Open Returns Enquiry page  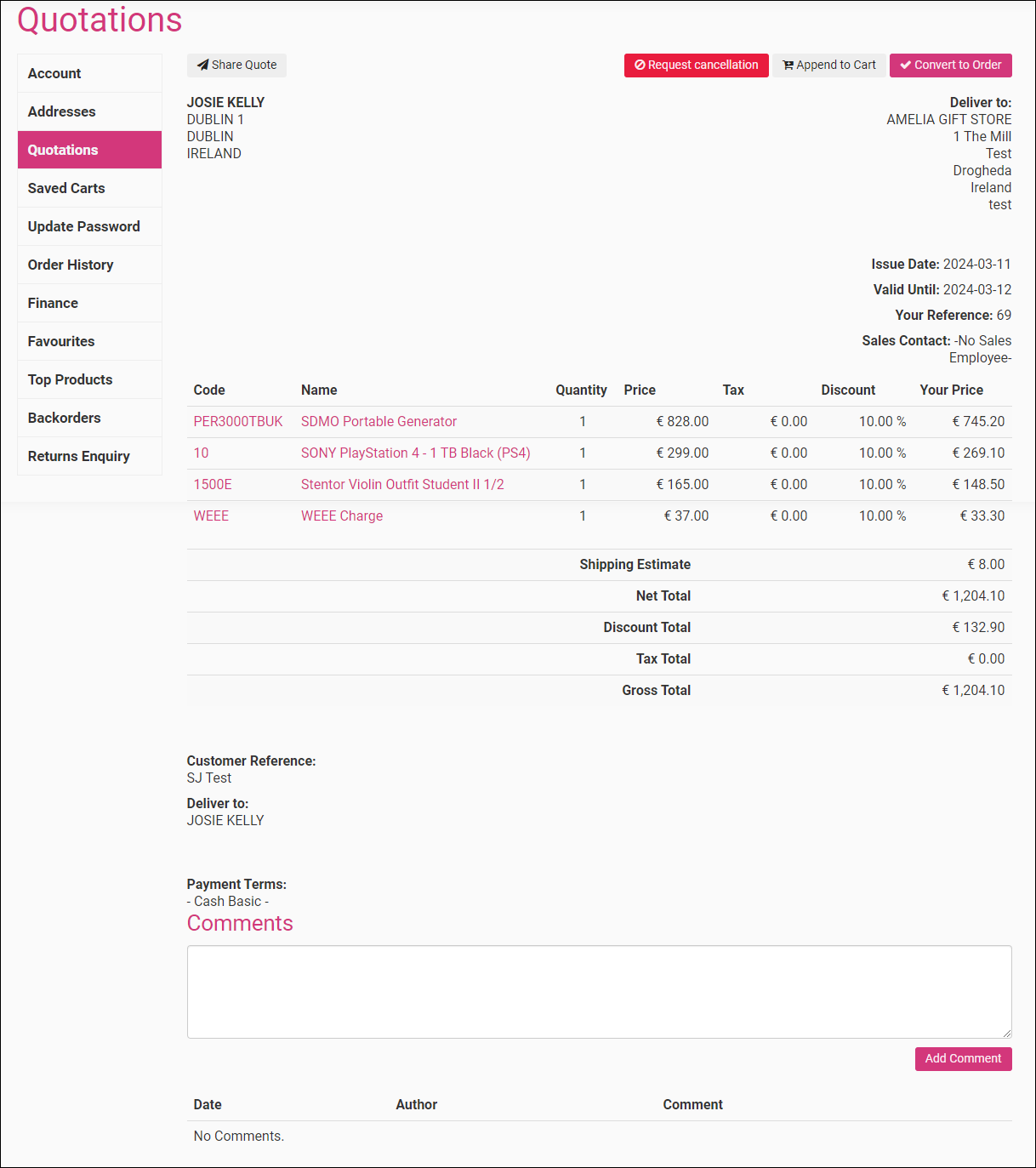78,457
